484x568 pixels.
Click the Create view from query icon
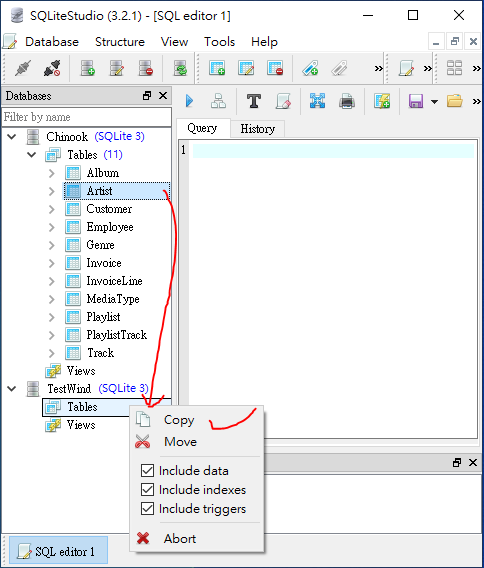[x=382, y=101]
